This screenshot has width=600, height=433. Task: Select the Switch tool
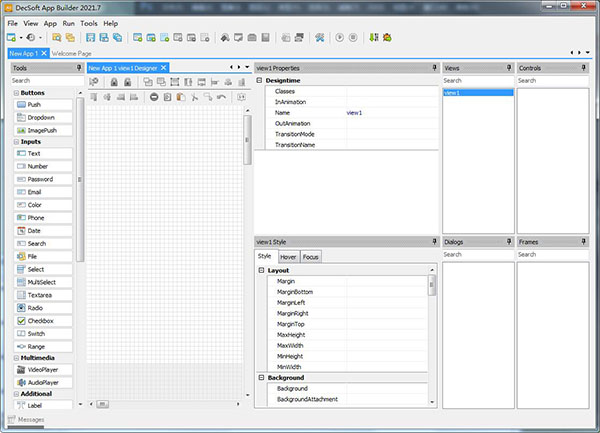pyautogui.click(x=43, y=334)
